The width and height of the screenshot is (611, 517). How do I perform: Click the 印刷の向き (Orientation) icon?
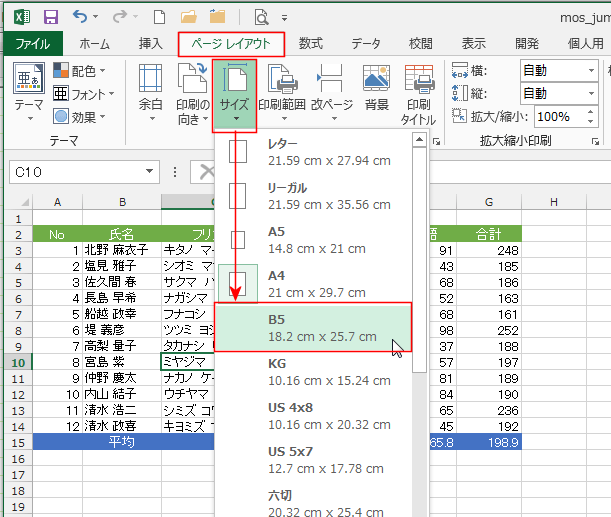[189, 88]
